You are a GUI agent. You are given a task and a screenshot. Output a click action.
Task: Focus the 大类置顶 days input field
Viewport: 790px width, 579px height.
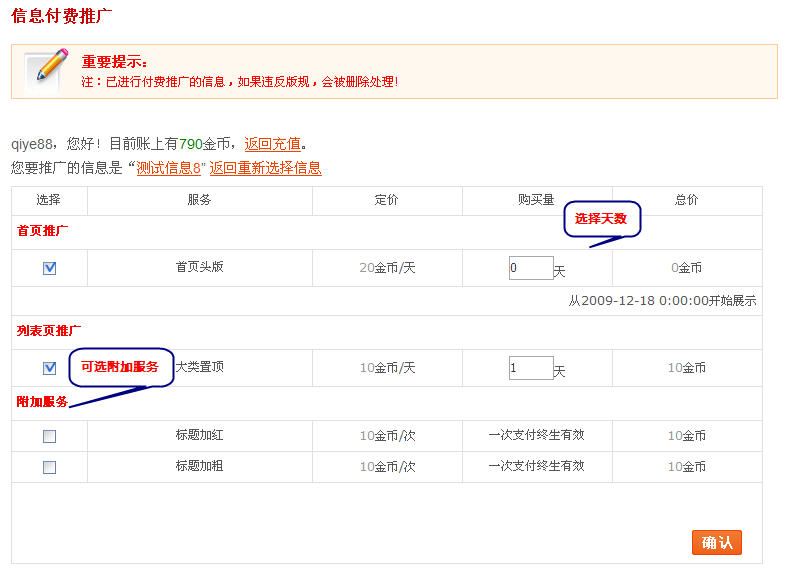click(x=530, y=368)
